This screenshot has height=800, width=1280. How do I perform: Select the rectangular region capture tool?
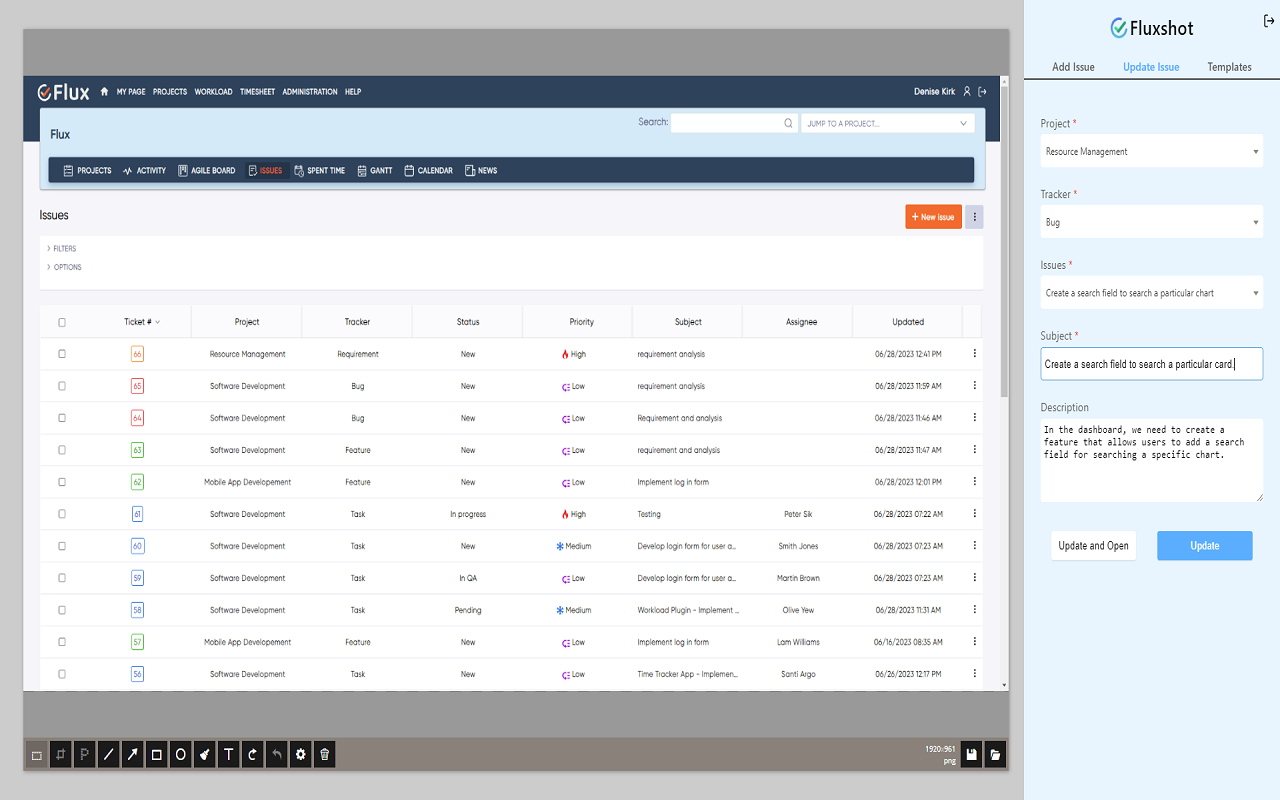(37, 755)
